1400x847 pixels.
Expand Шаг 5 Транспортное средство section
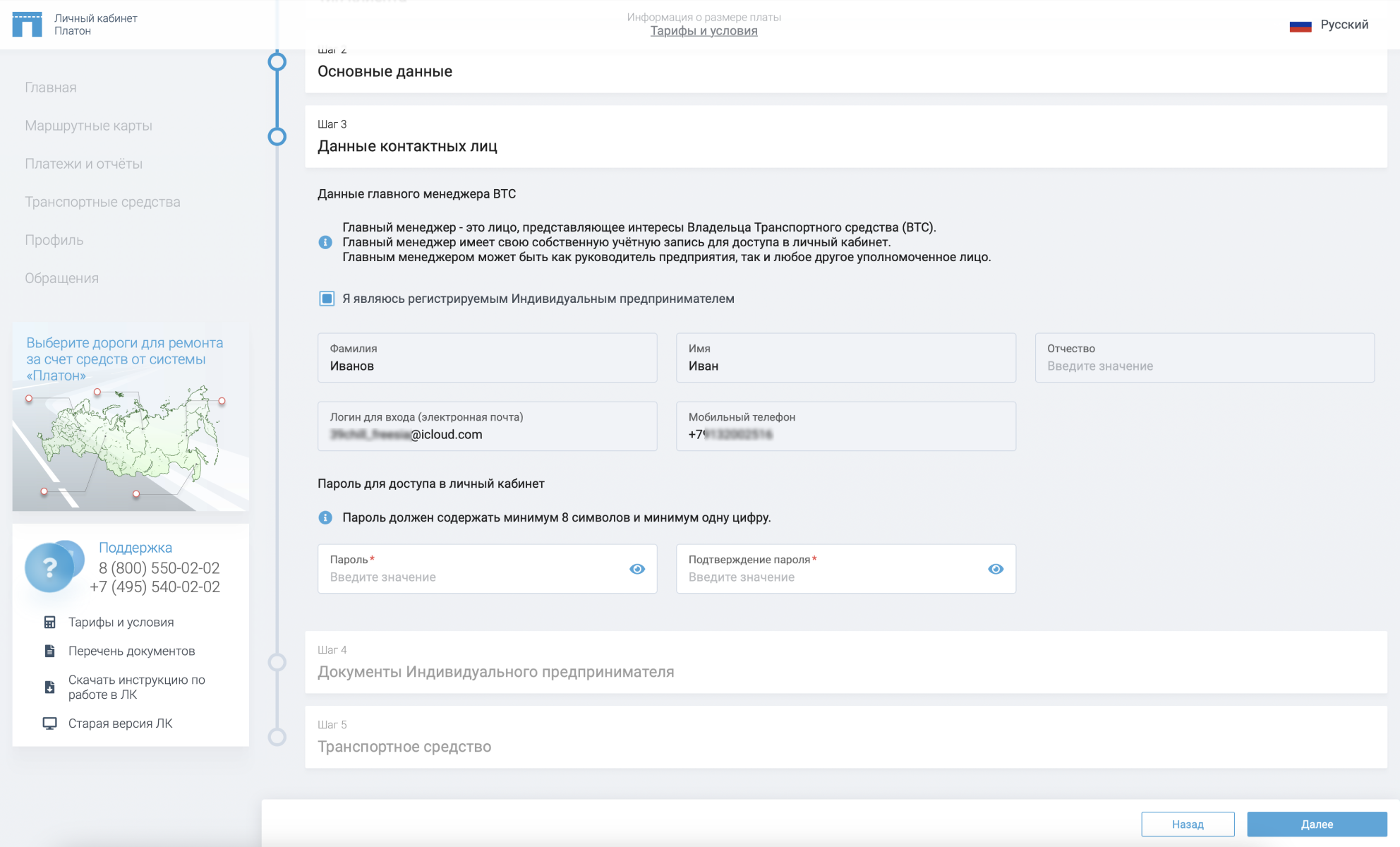tap(404, 746)
